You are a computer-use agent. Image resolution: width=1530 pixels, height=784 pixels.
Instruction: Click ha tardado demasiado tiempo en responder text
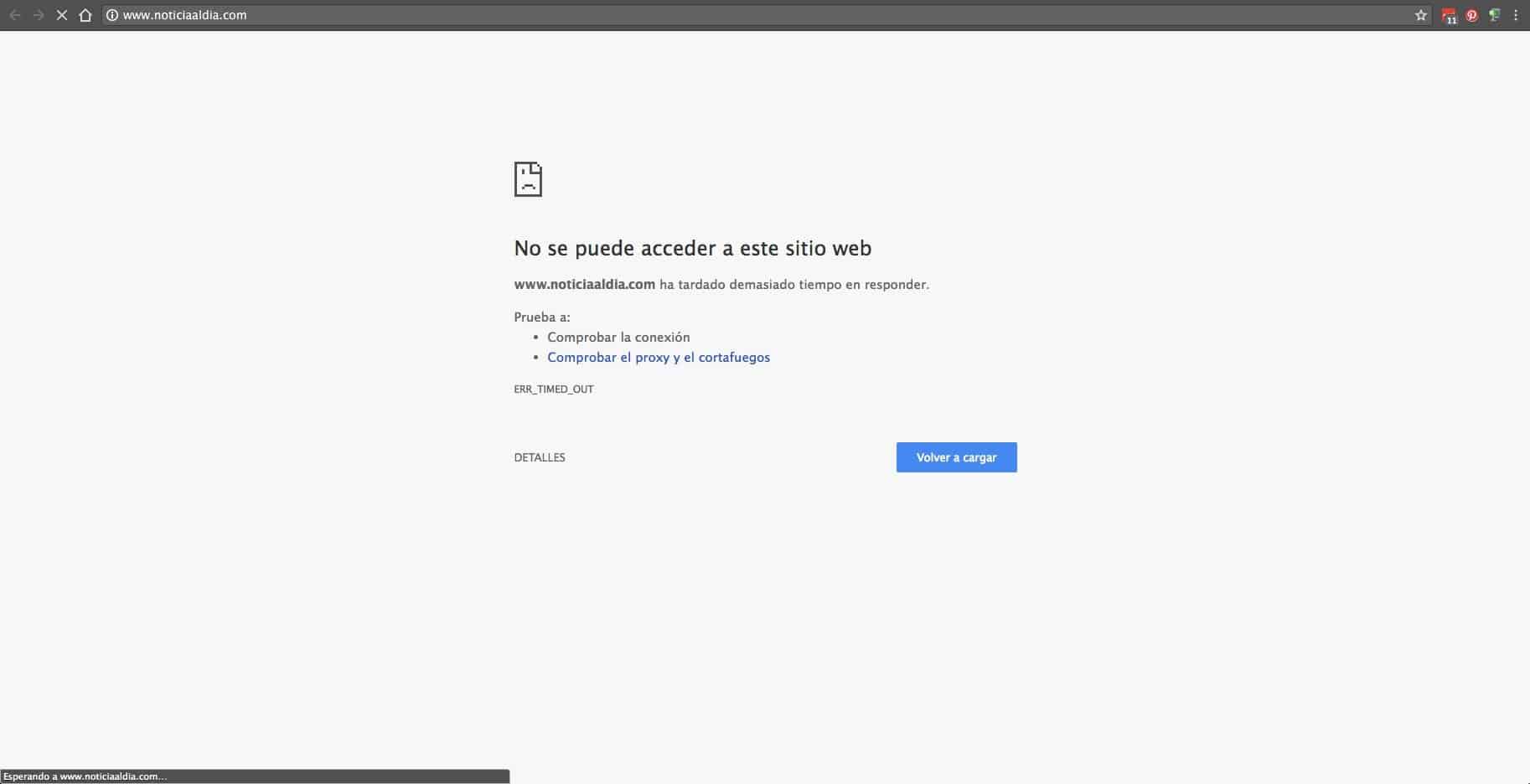click(794, 285)
